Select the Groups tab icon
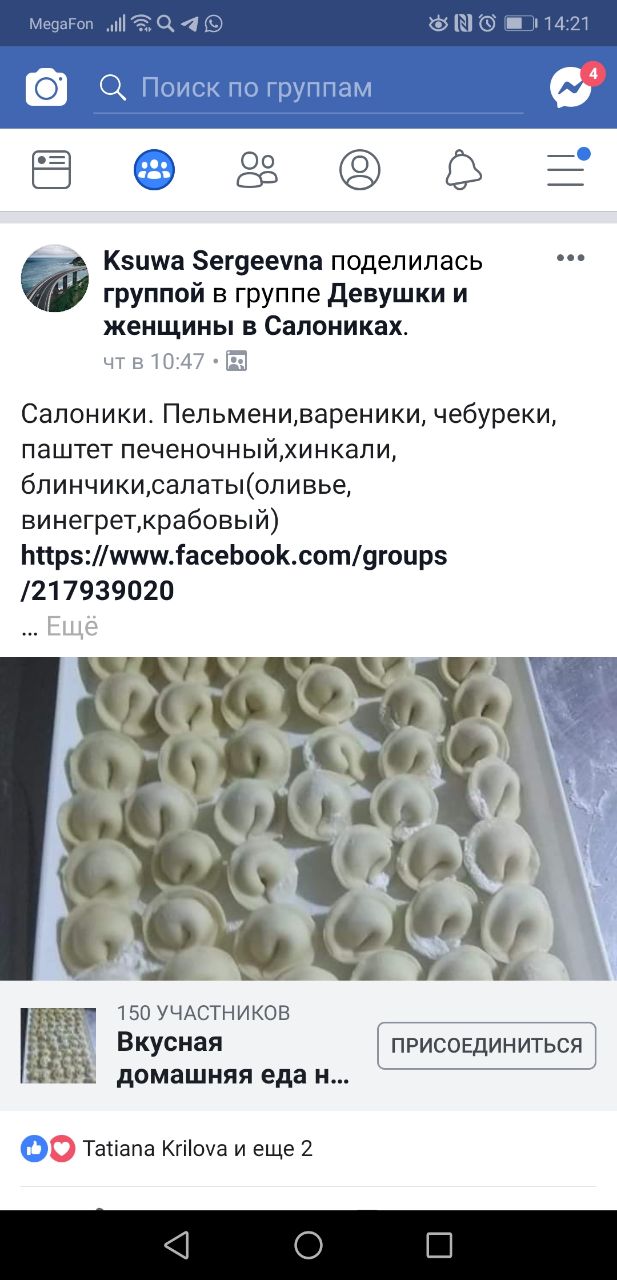This screenshot has height=1280, width=617. point(154,170)
